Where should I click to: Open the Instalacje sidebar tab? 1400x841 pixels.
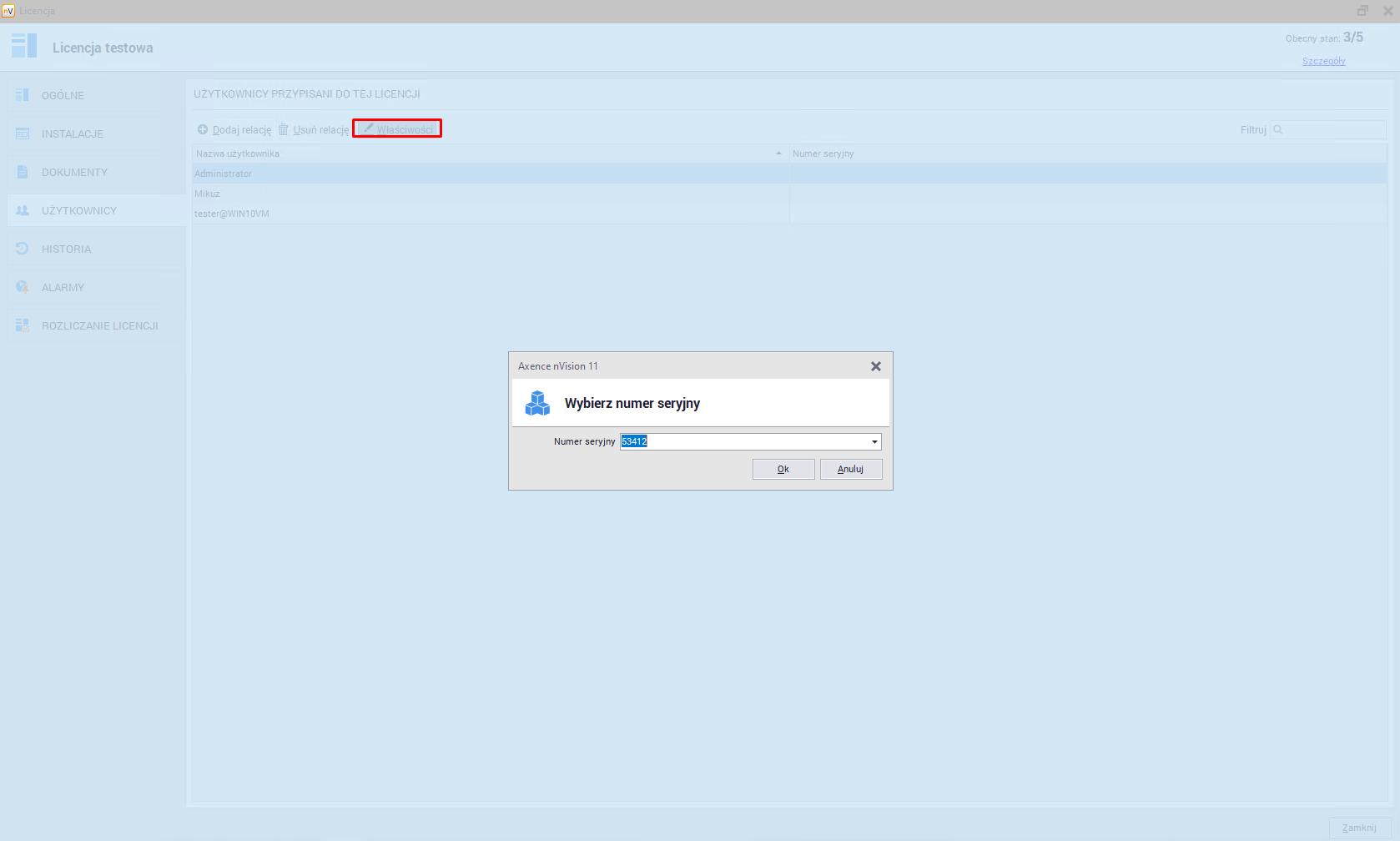[x=73, y=133]
